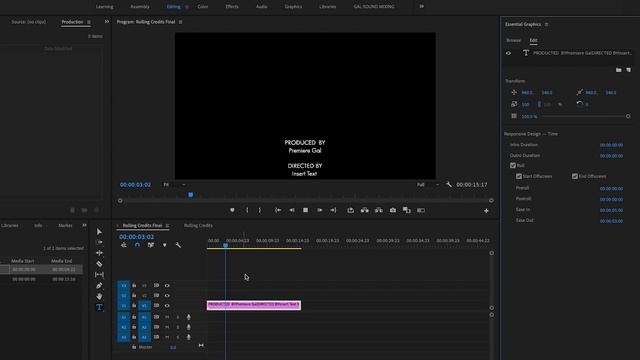Viewport: 640px width, 360px height.
Task: Switch to Effects workspace
Action: click(232, 7)
